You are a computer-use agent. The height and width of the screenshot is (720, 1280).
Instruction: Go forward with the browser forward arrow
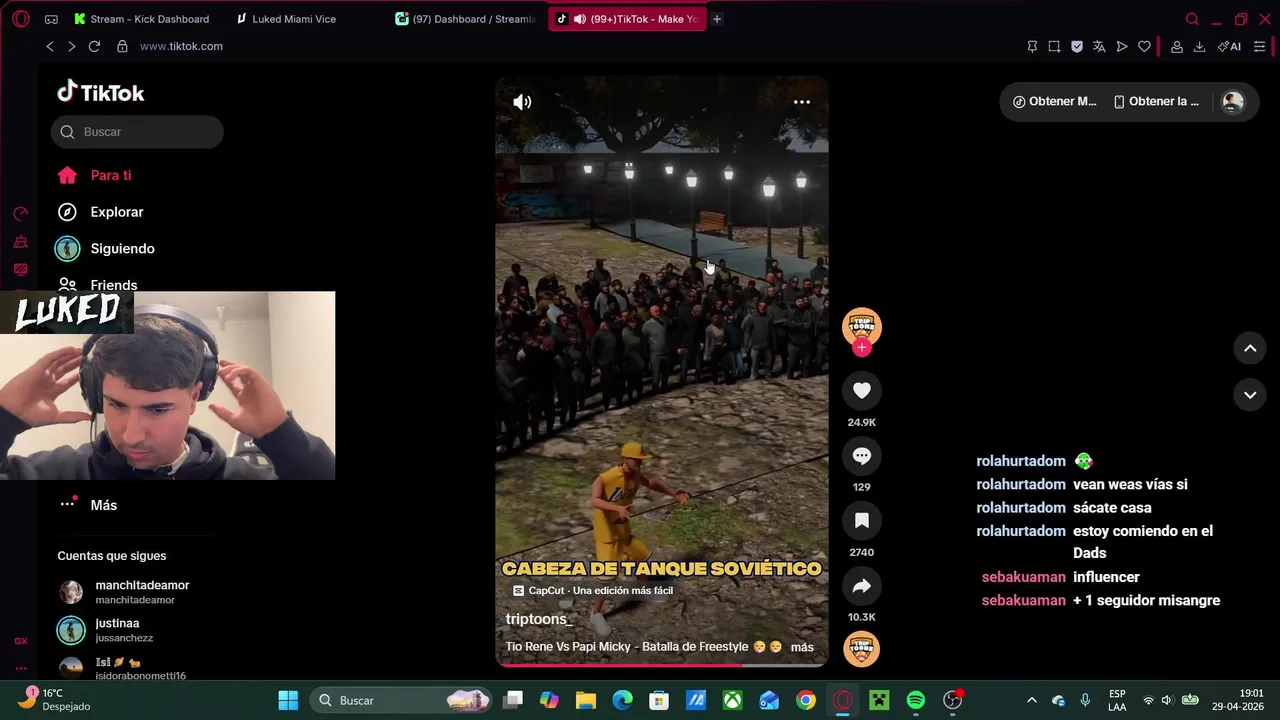point(71,46)
